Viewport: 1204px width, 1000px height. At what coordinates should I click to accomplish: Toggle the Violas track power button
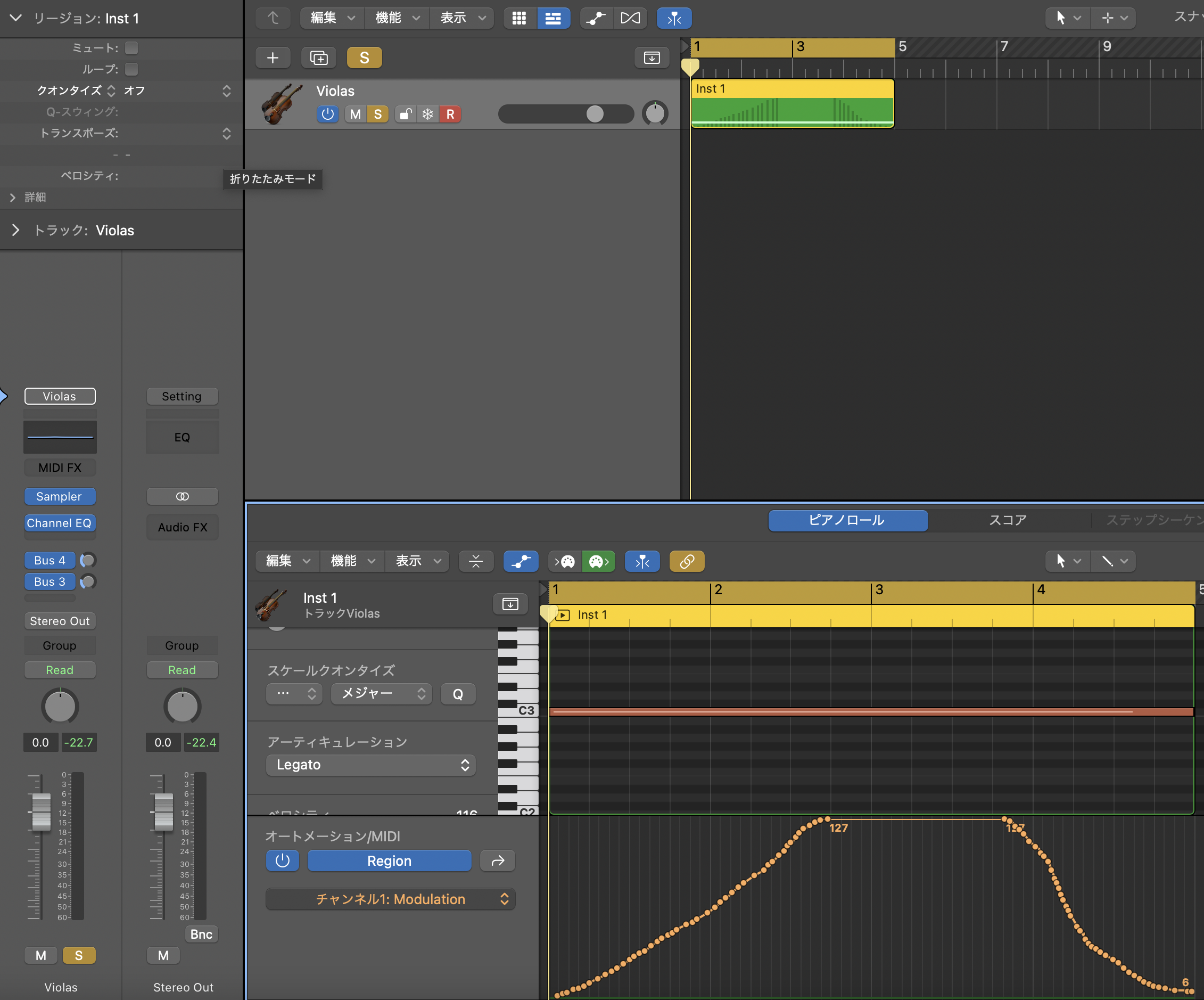coord(327,114)
